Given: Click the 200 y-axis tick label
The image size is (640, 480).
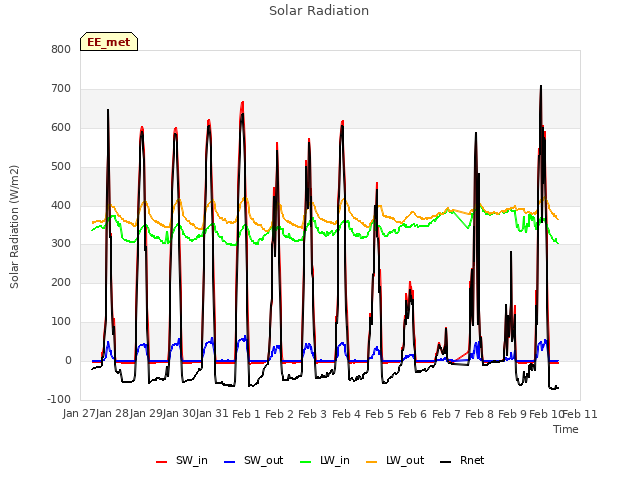Looking at the screenshot, I should [61, 282].
